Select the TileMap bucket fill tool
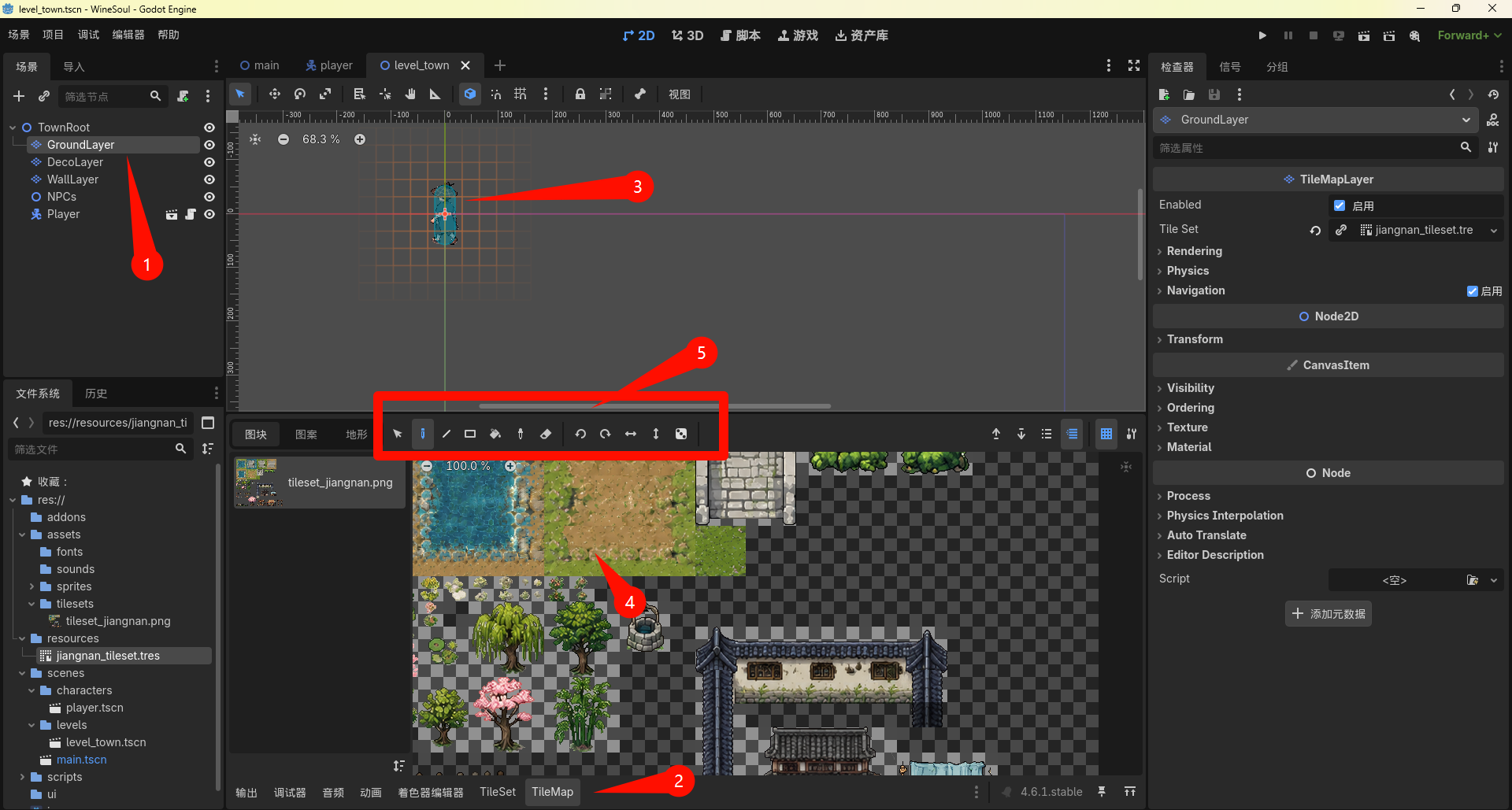This screenshot has width=1512, height=810. click(495, 434)
